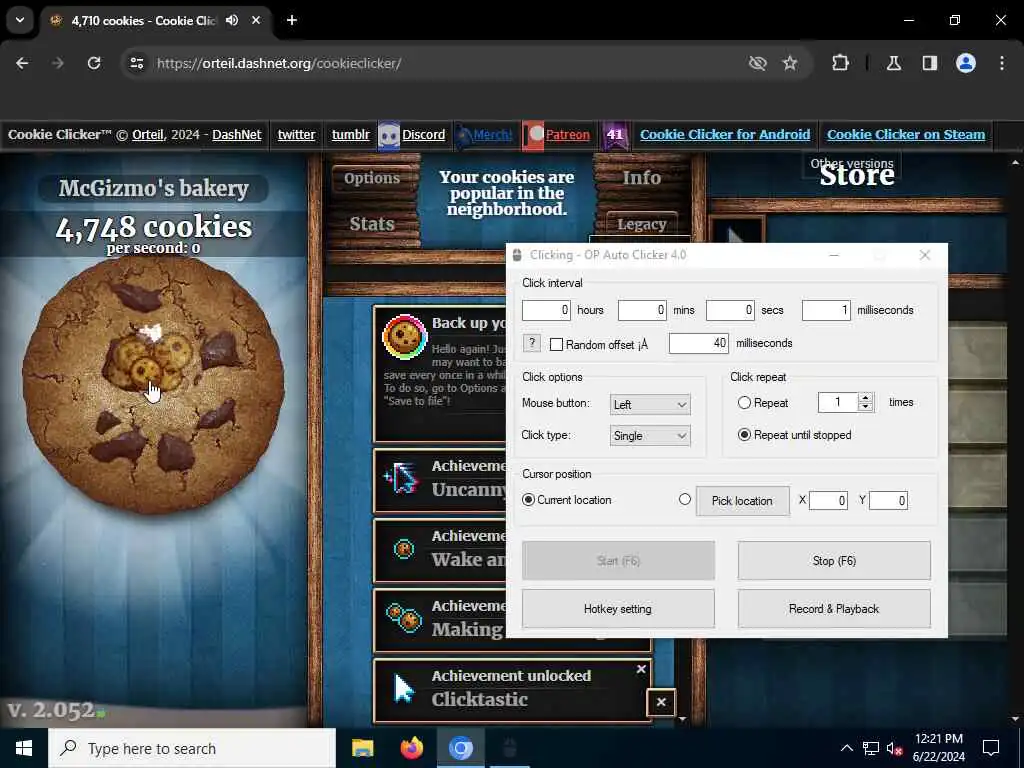Click the Random offset help ? button
The height and width of the screenshot is (768, 1024).
(532, 343)
